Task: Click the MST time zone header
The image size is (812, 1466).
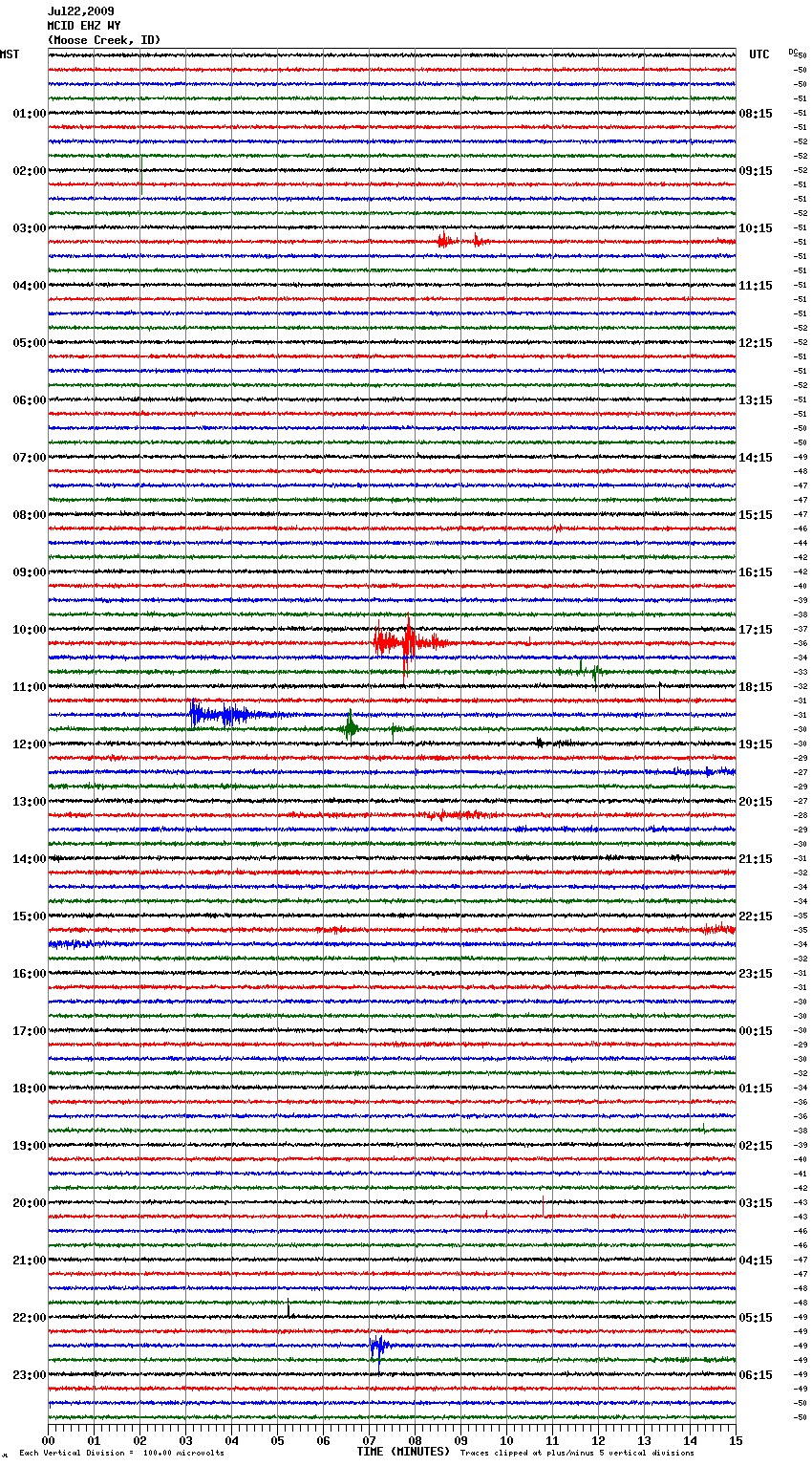Action: coord(10,54)
